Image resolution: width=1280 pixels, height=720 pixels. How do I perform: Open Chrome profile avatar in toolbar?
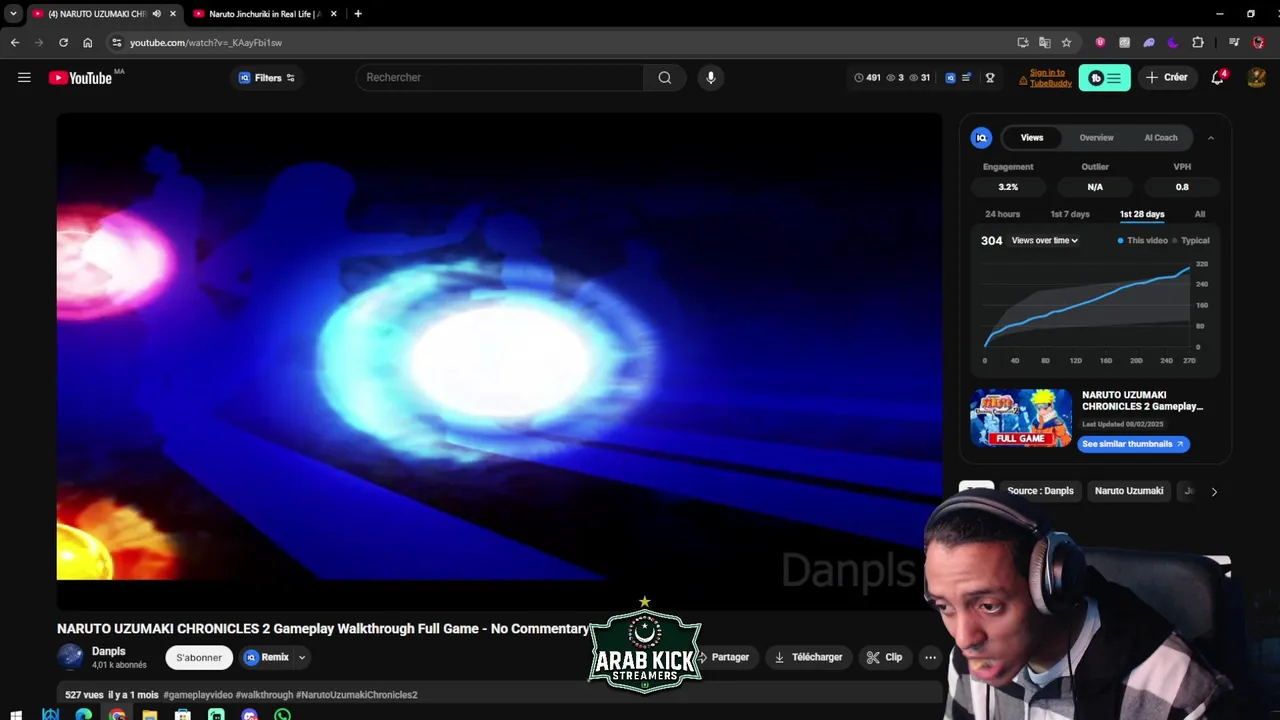point(1258,42)
